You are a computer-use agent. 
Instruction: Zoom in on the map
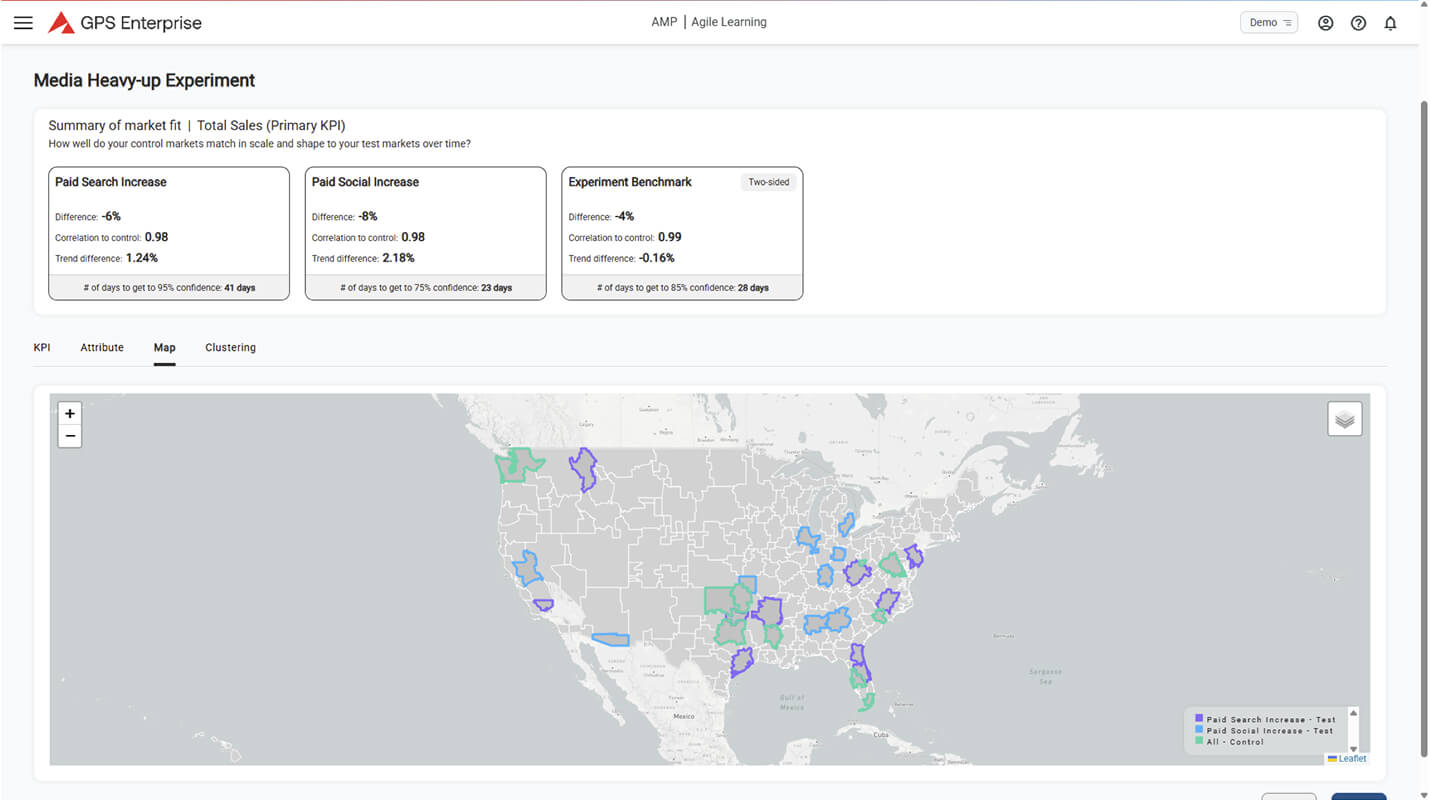click(70, 414)
